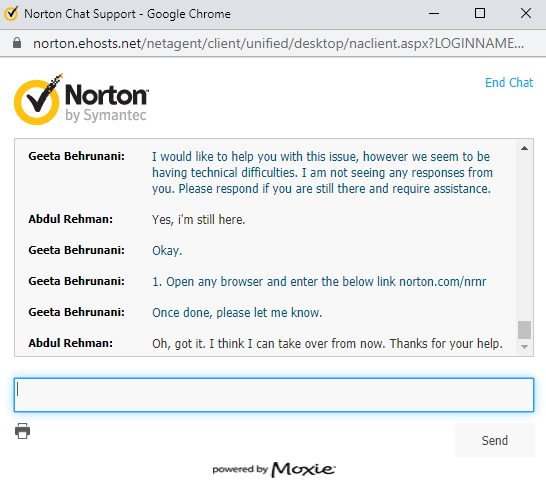This screenshot has width=546, height=480.
Task: Click the End Chat link
Action: (509, 83)
